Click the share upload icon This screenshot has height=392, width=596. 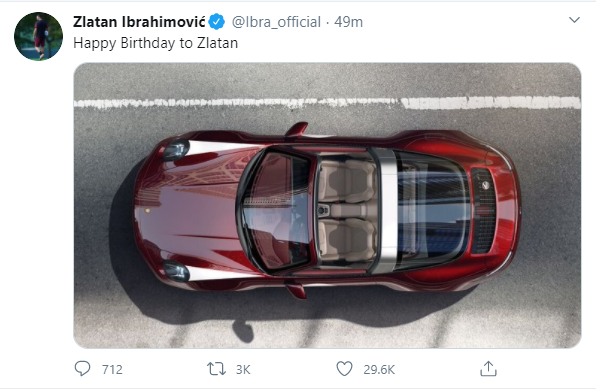(x=488, y=369)
